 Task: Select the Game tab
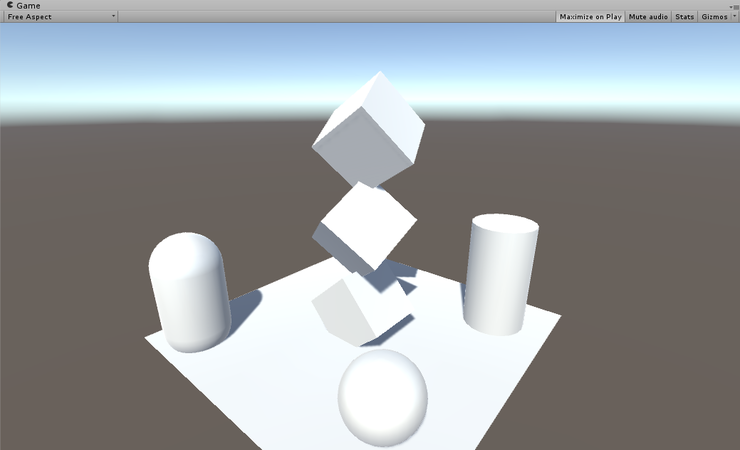pyautogui.click(x=24, y=5)
